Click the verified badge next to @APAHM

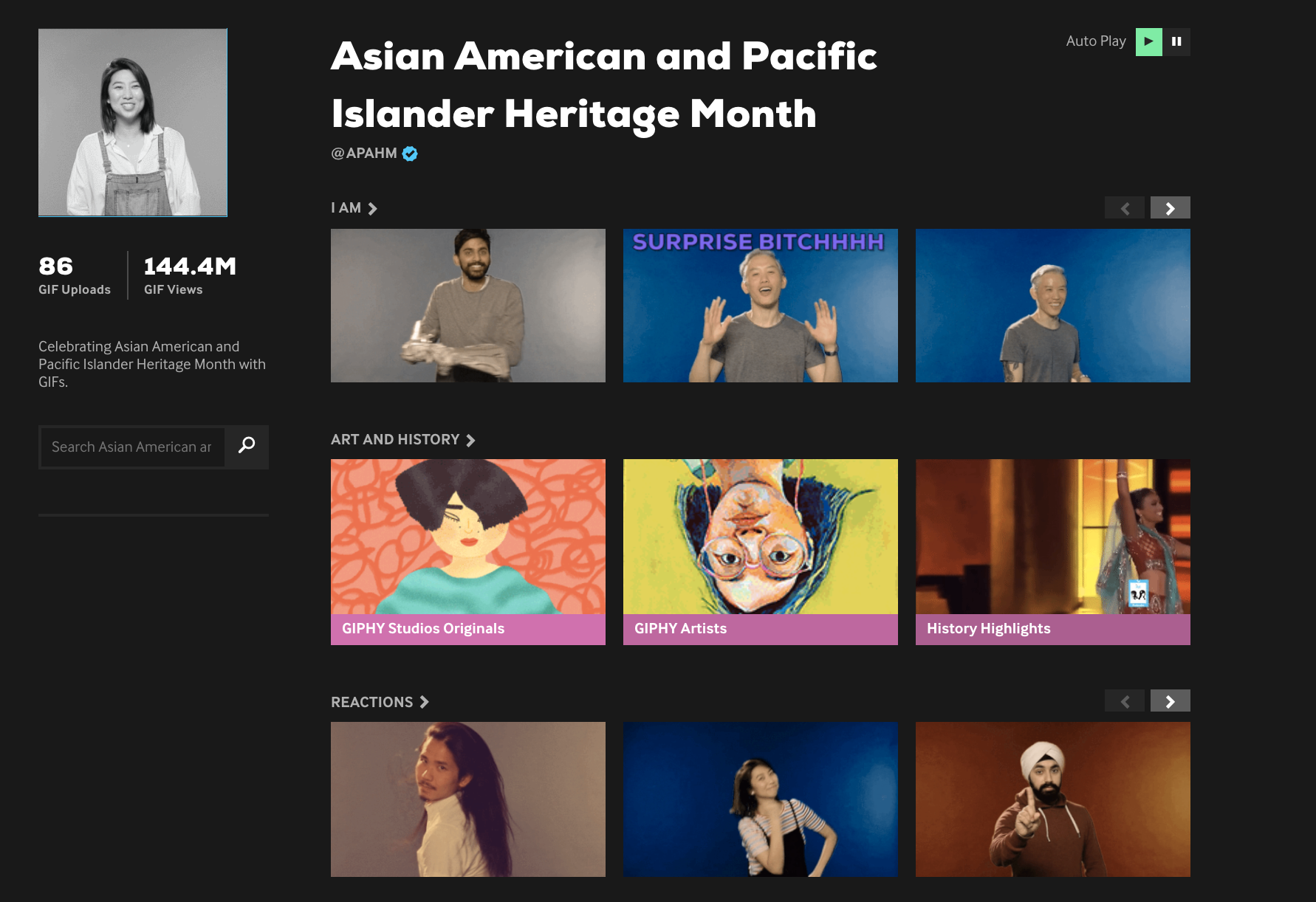coord(410,154)
